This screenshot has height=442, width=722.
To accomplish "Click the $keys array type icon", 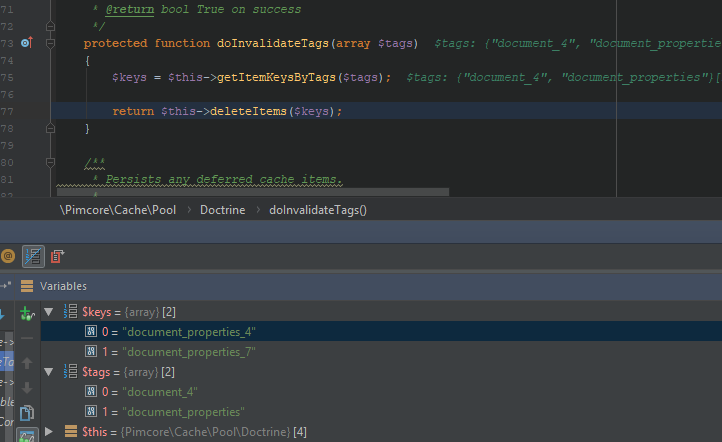I will [70, 312].
